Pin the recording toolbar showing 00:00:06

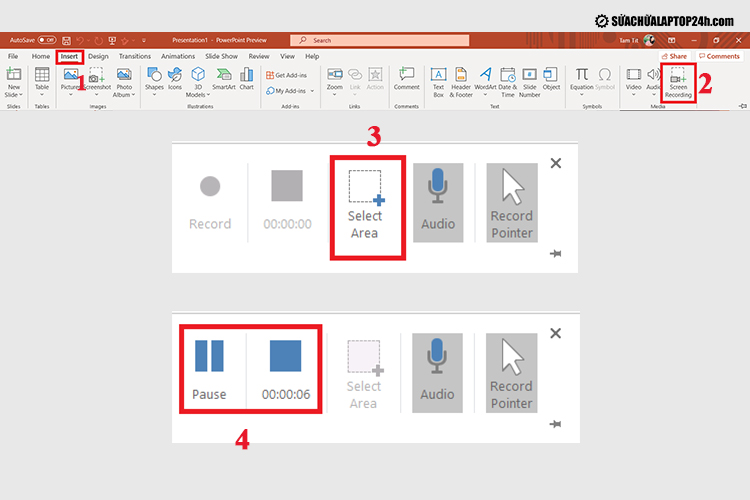555,424
